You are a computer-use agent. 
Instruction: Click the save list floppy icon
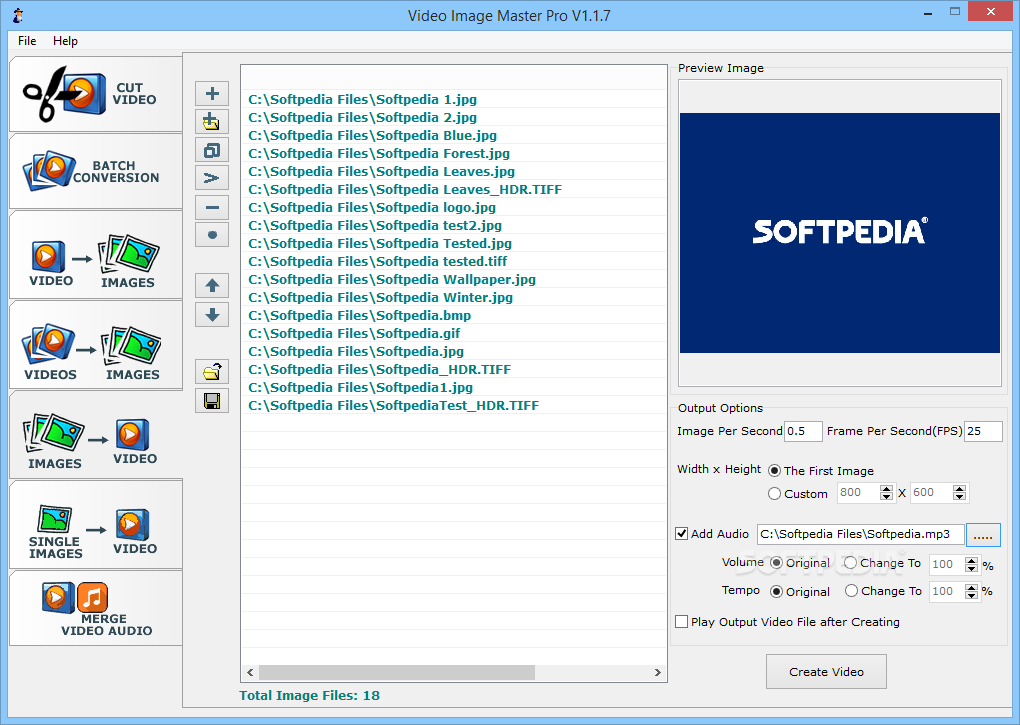(x=212, y=401)
